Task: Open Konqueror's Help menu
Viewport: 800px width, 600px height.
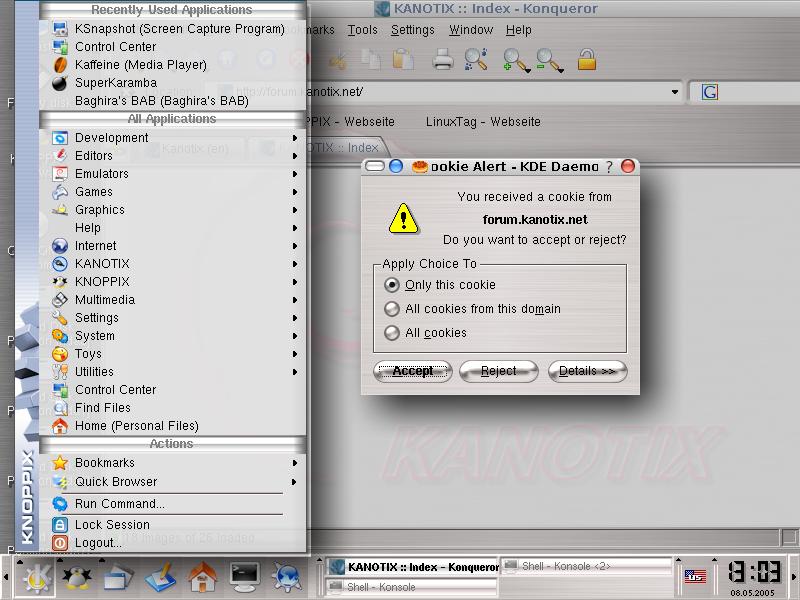Action: pyautogui.click(x=518, y=30)
